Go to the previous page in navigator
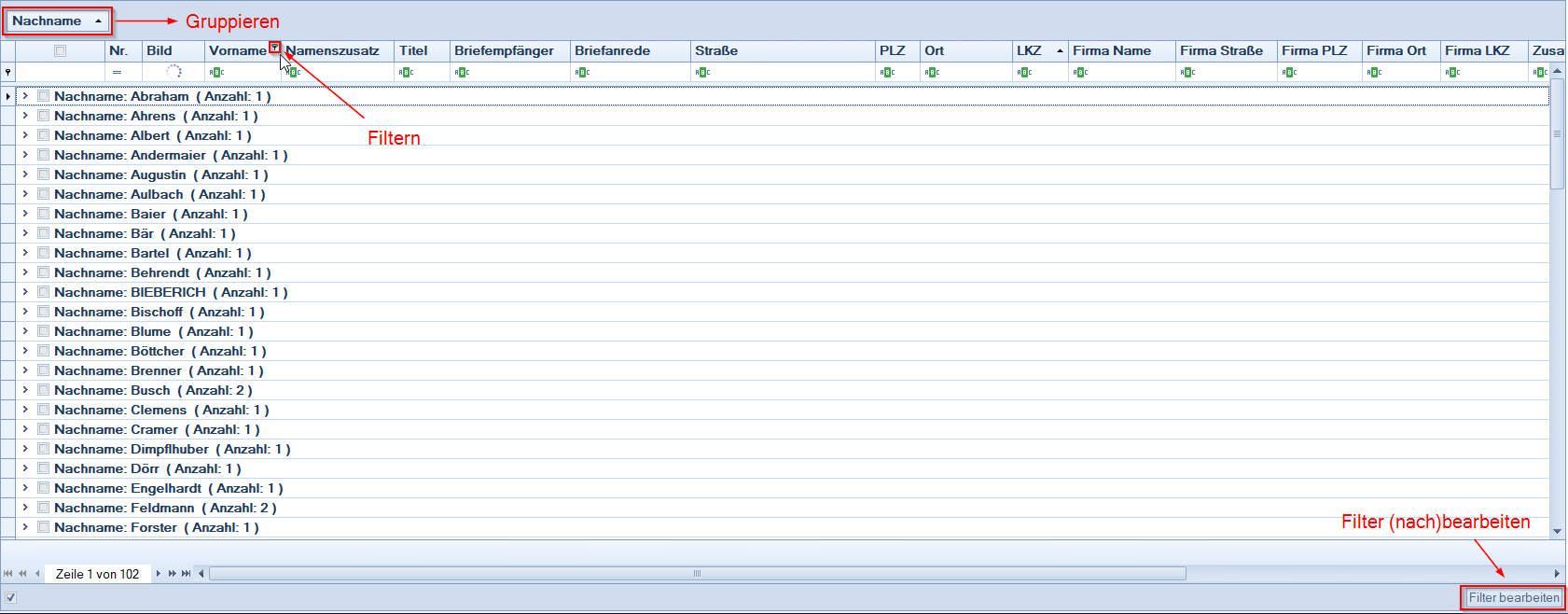This screenshot has width=1568, height=614. pos(22,574)
